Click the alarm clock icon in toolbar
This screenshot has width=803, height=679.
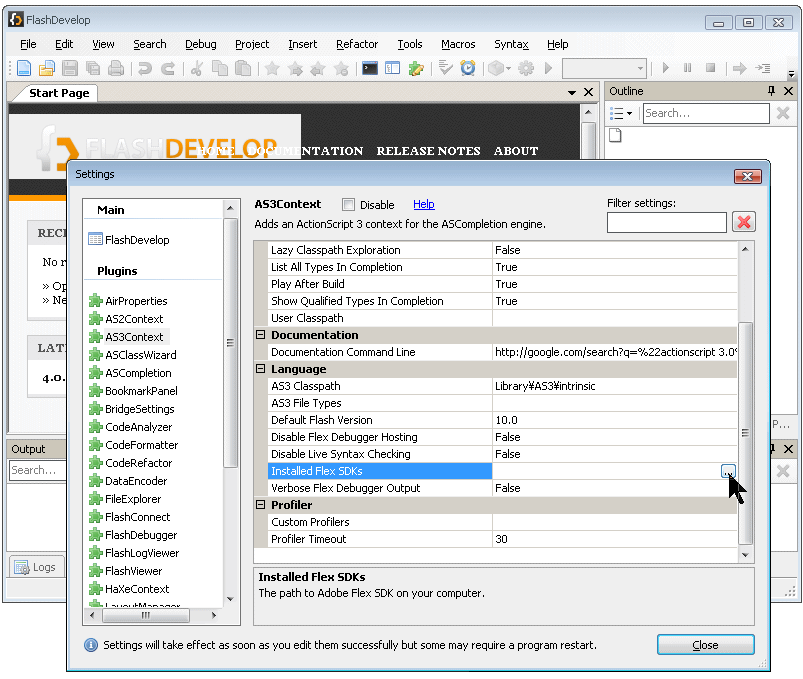468,68
